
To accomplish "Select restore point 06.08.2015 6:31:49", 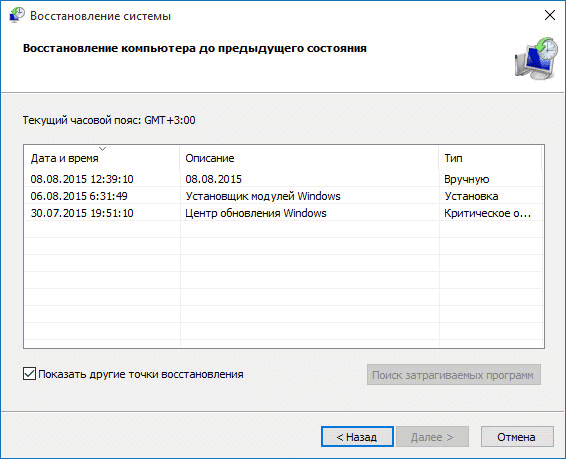I will click(284, 196).
